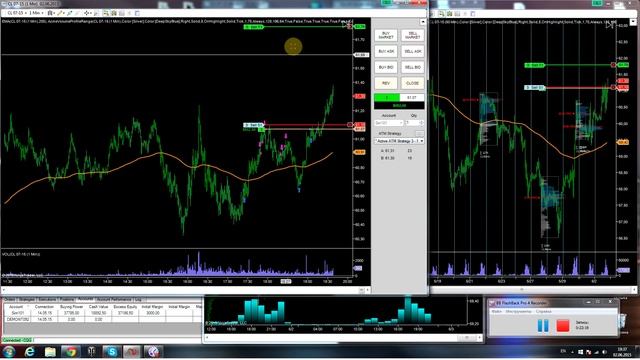Open Google Chrome from the taskbar
Image resolution: width=640 pixels, height=360 pixels.
(71, 351)
